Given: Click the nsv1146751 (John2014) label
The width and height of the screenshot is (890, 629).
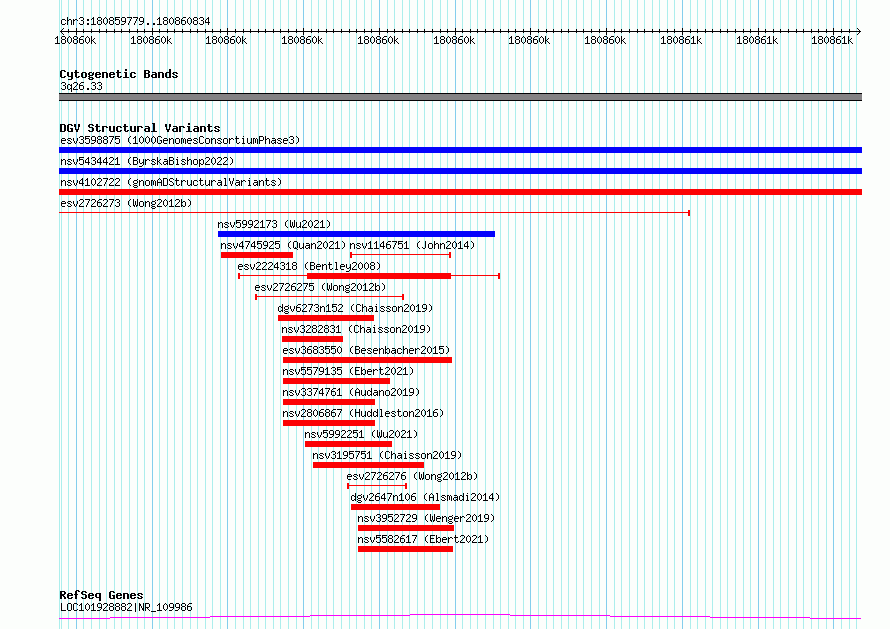Looking at the screenshot, I should click(412, 245).
